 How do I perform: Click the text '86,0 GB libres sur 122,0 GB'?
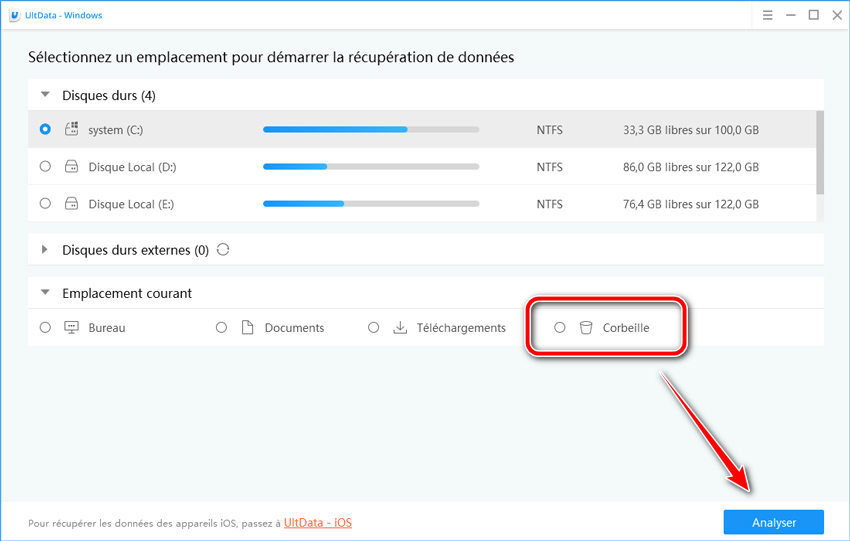pyautogui.click(x=691, y=167)
